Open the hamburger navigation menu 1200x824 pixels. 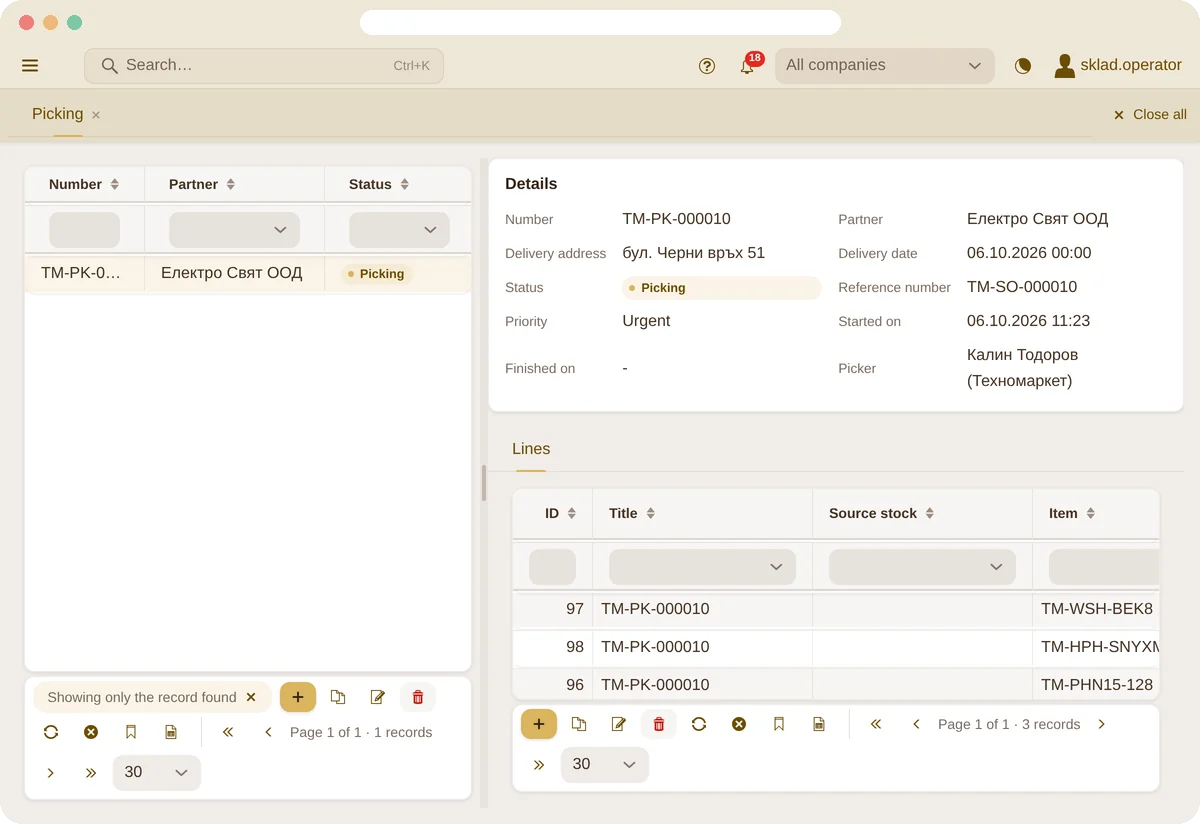pyautogui.click(x=30, y=66)
